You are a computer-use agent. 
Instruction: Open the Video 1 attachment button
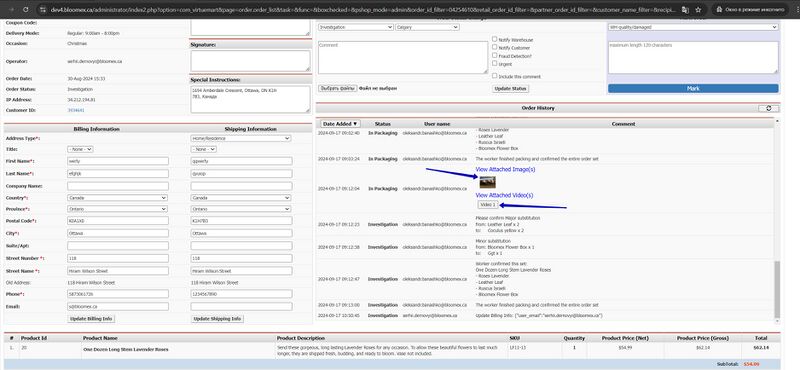pyautogui.click(x=488, y=205)
